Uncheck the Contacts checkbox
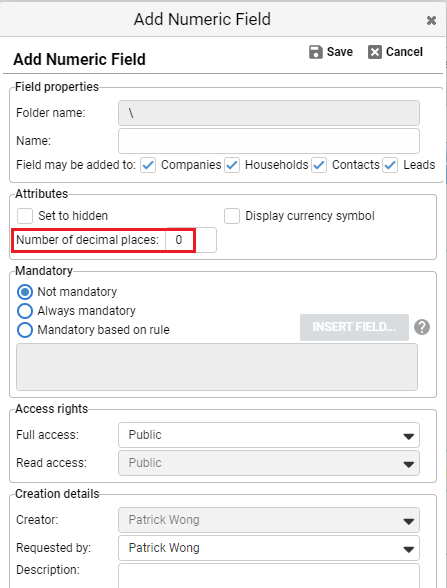Image resolution: width=447 pixels, height=588 pixels. click(x=319, y=165)
